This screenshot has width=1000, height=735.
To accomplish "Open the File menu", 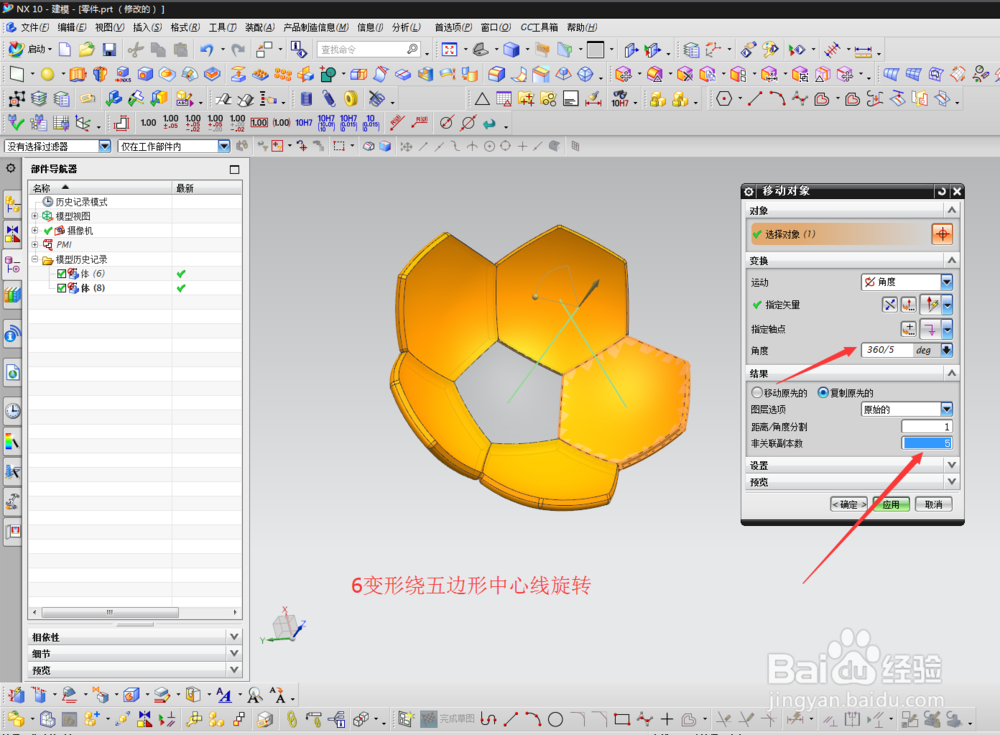I will [x=34, y=27].
